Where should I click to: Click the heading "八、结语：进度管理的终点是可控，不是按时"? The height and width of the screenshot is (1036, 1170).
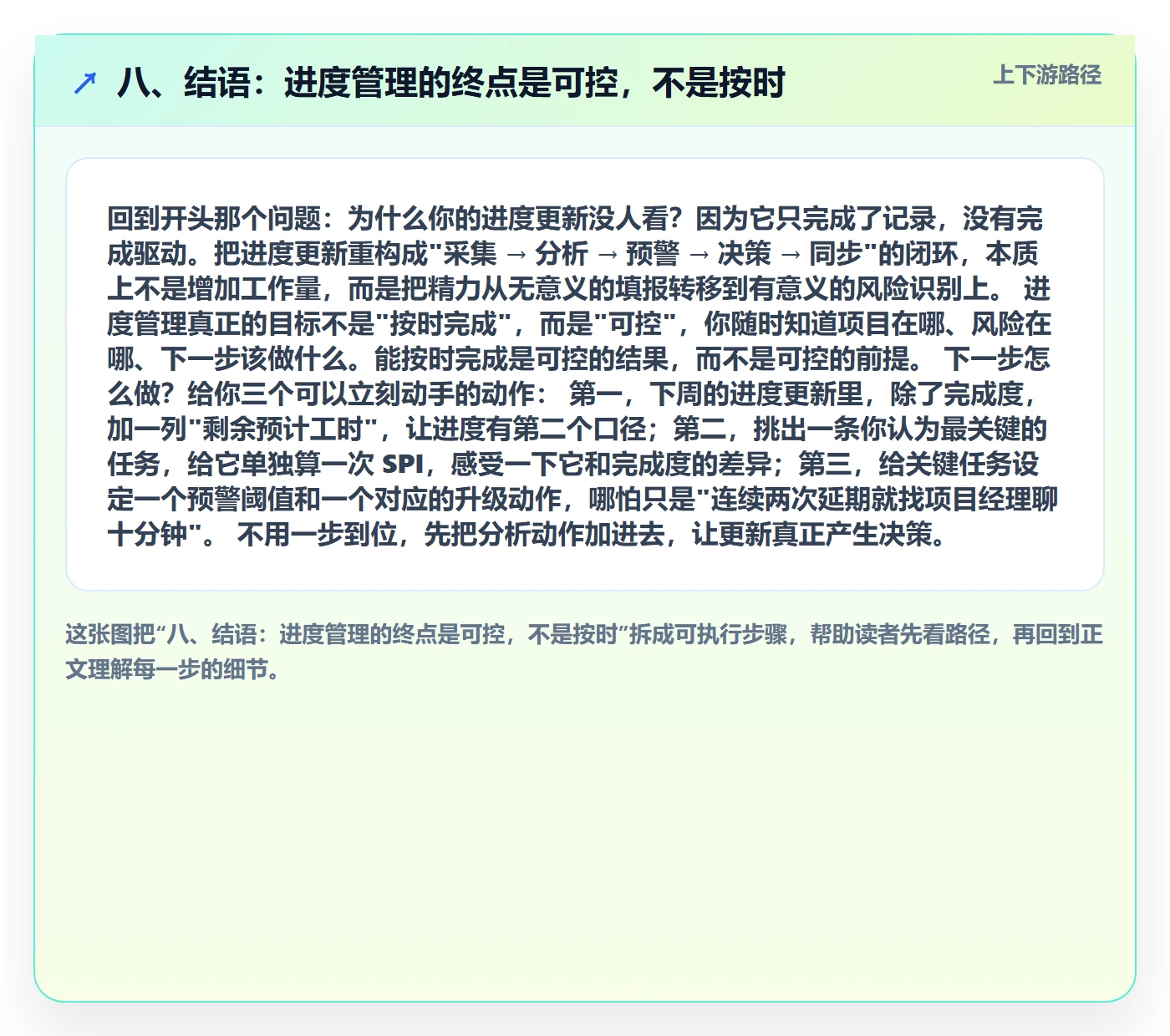451,83
